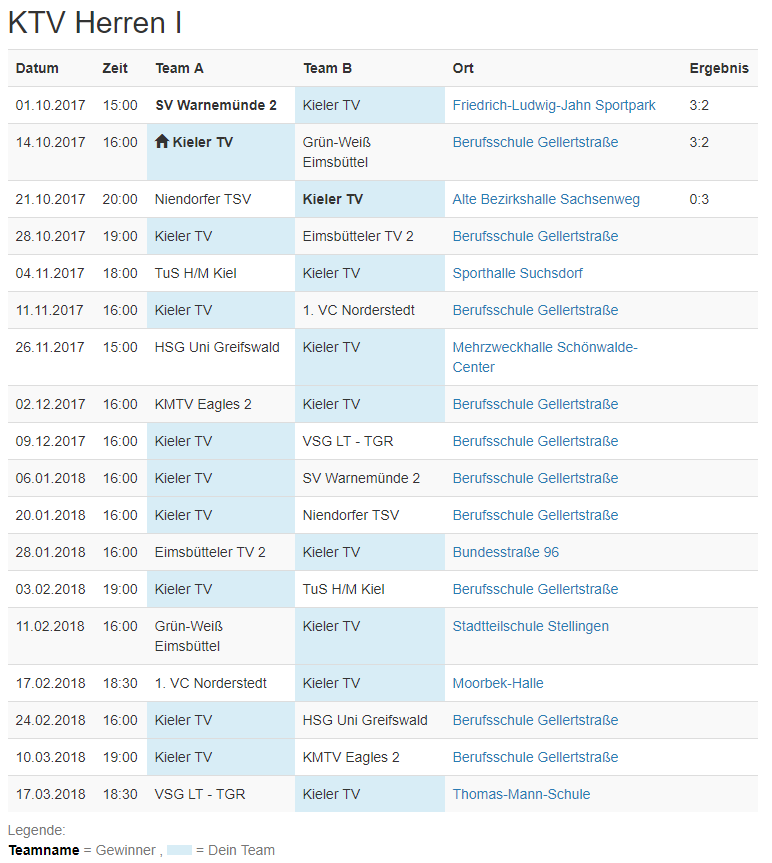Click the 0:3 result for Niendorfer TSV match
772x863 pixels.
[699, 199]
